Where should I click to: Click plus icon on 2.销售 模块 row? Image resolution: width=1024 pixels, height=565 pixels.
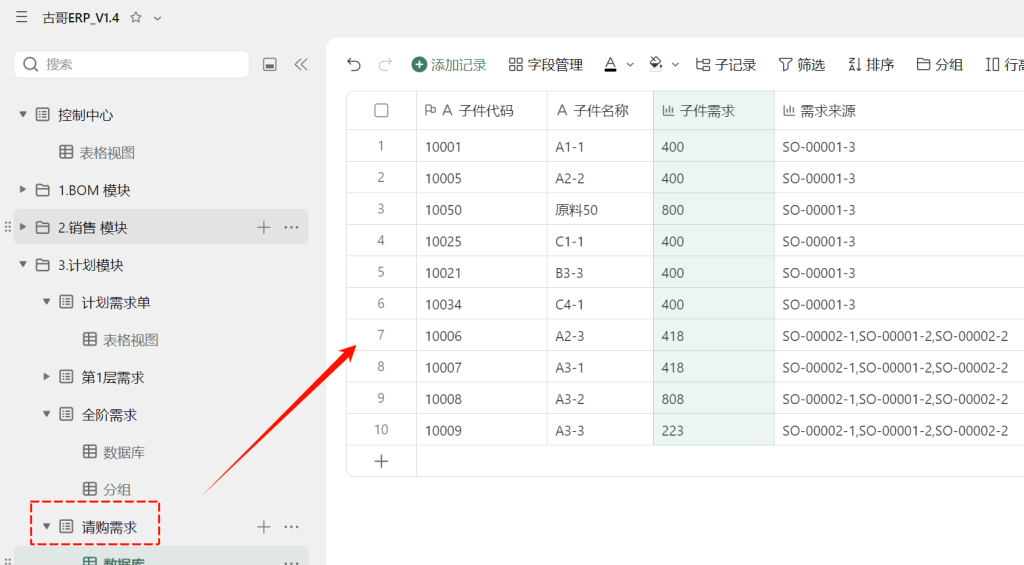[264, 227]
